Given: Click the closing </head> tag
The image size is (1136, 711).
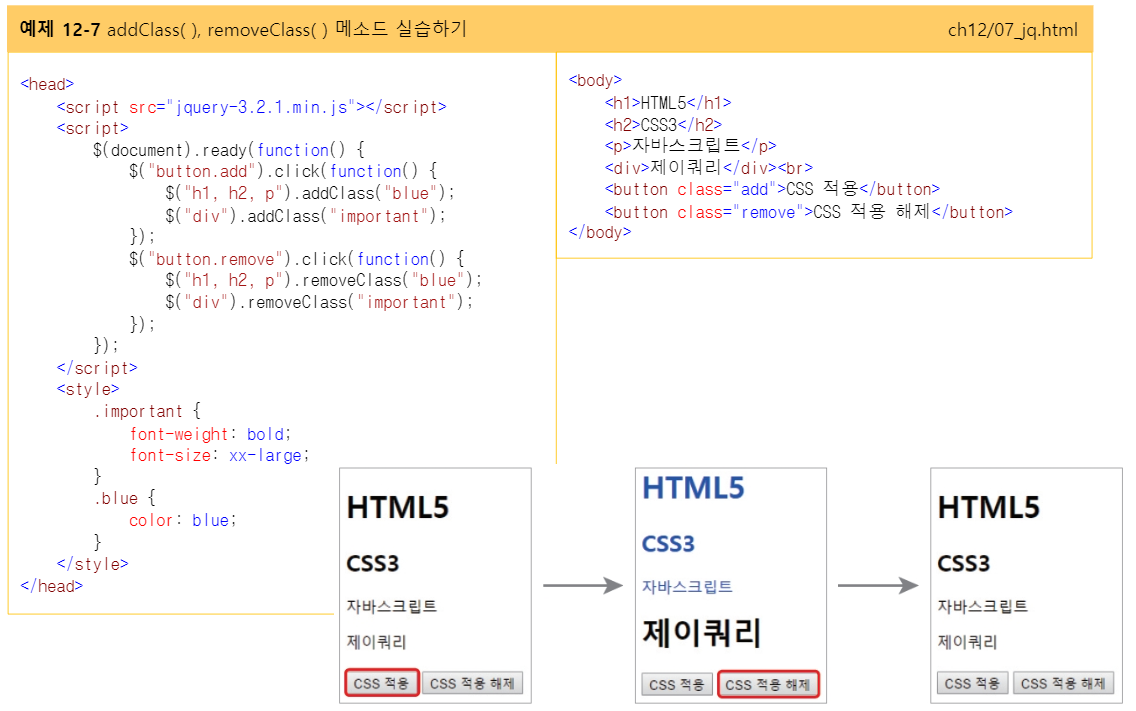Looking at the screenshot, I should coord(51,586).
